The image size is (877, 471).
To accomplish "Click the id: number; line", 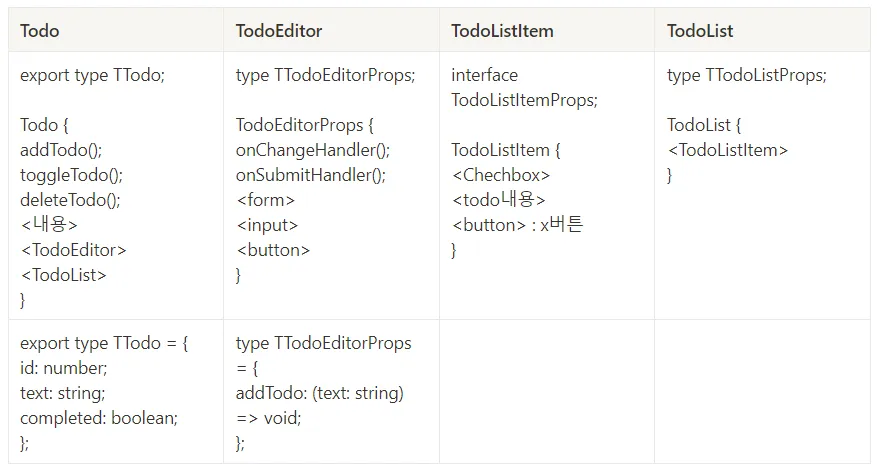I will pos(64,368).
